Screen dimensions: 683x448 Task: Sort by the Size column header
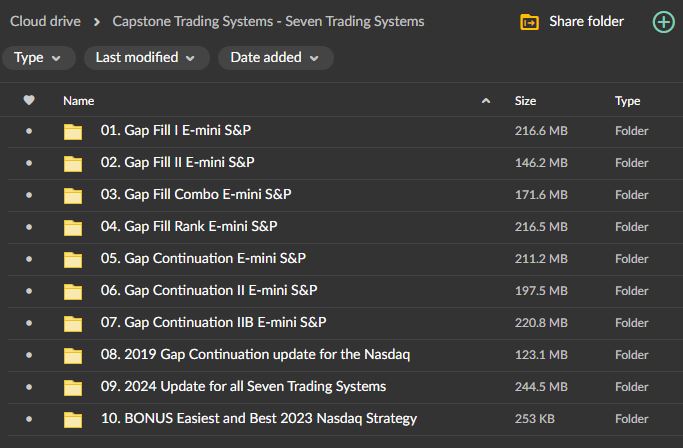525,101
